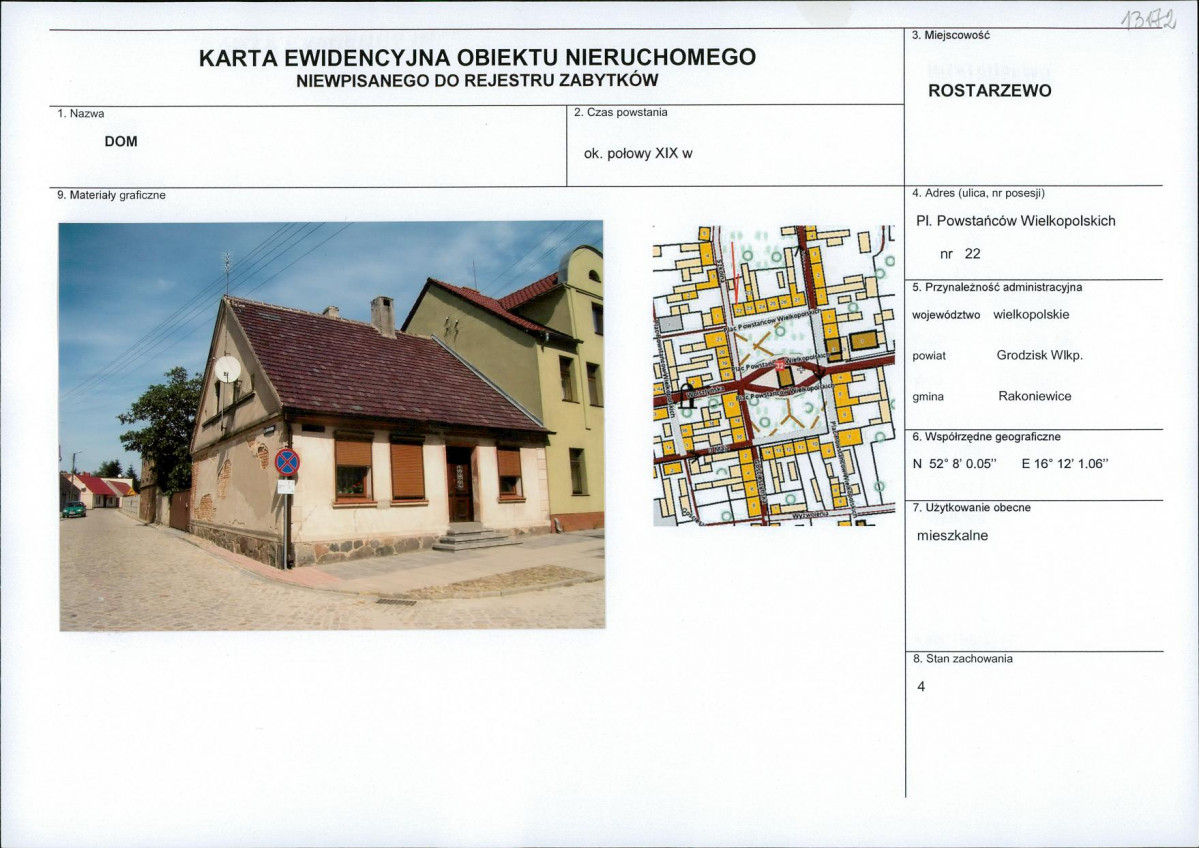Open the town map excerpt
This screenshot has width=1199, height=848.
click(x=774, y=375)
